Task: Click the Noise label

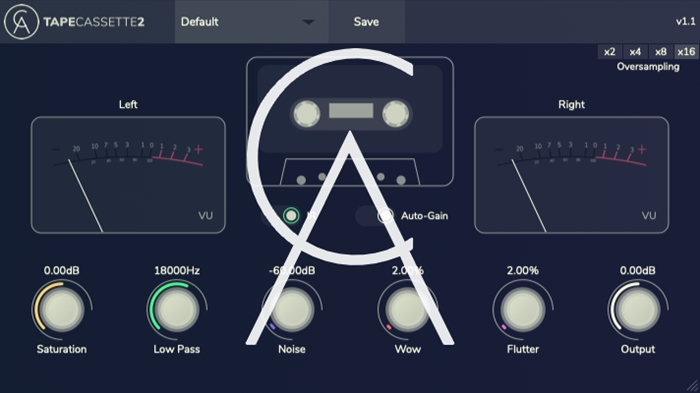Action: pos(292,349)
